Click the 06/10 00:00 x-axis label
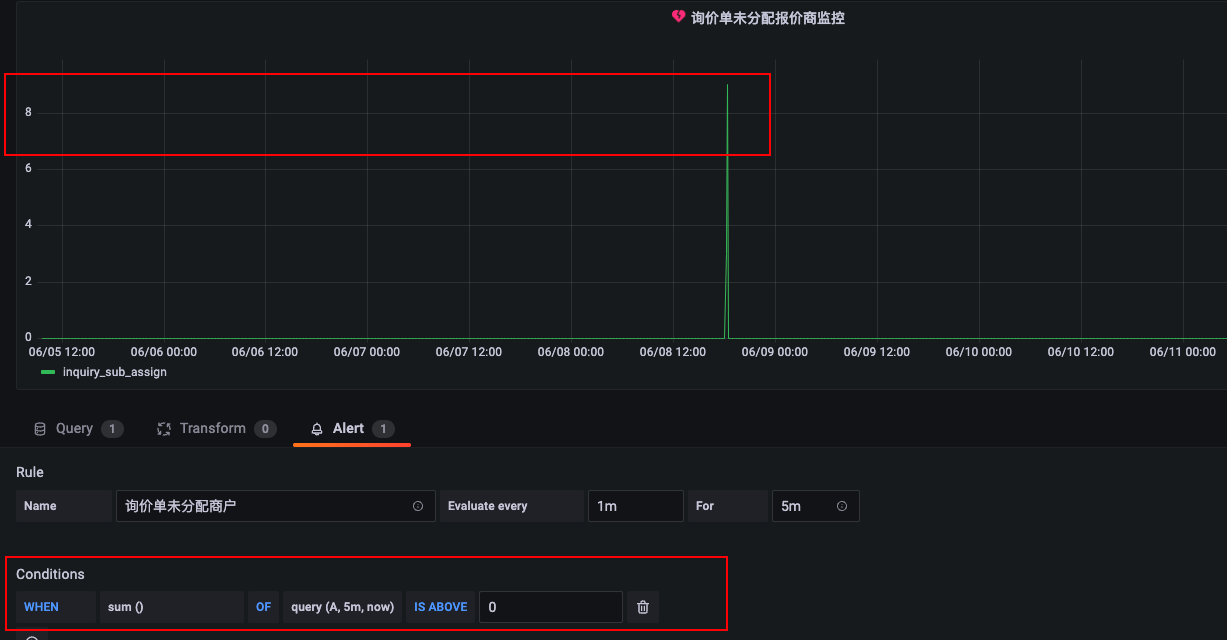1227x640 pixels. (x=980, y=352)
